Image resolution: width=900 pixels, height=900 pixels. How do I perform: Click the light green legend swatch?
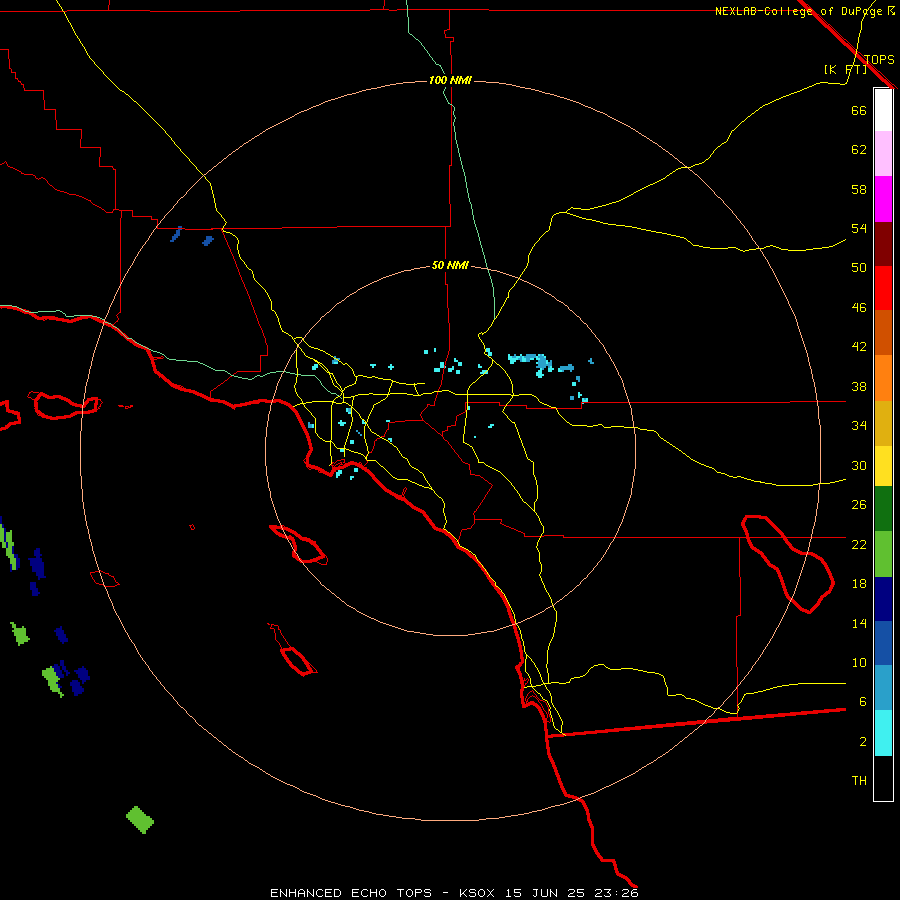tap(883, 554)
